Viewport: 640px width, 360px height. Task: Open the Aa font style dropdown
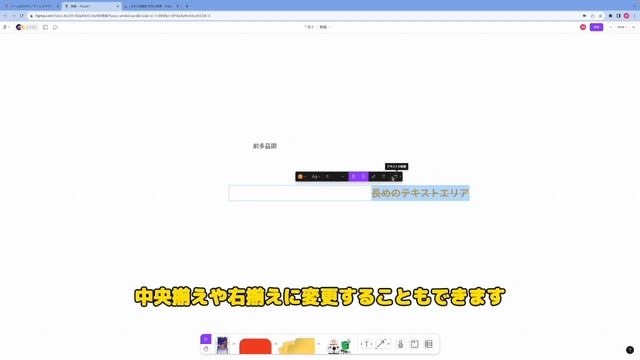click(316, 176)
